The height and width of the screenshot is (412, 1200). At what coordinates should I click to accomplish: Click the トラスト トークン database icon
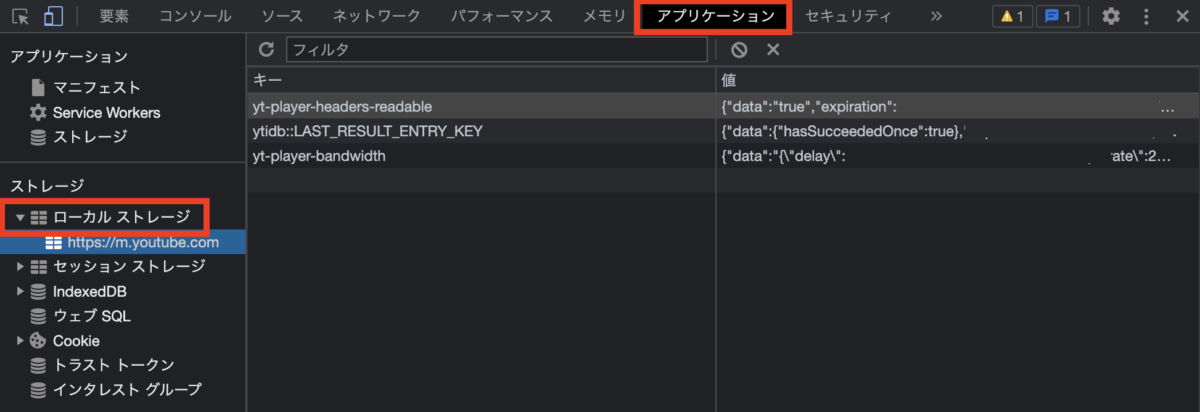point(38,365)
